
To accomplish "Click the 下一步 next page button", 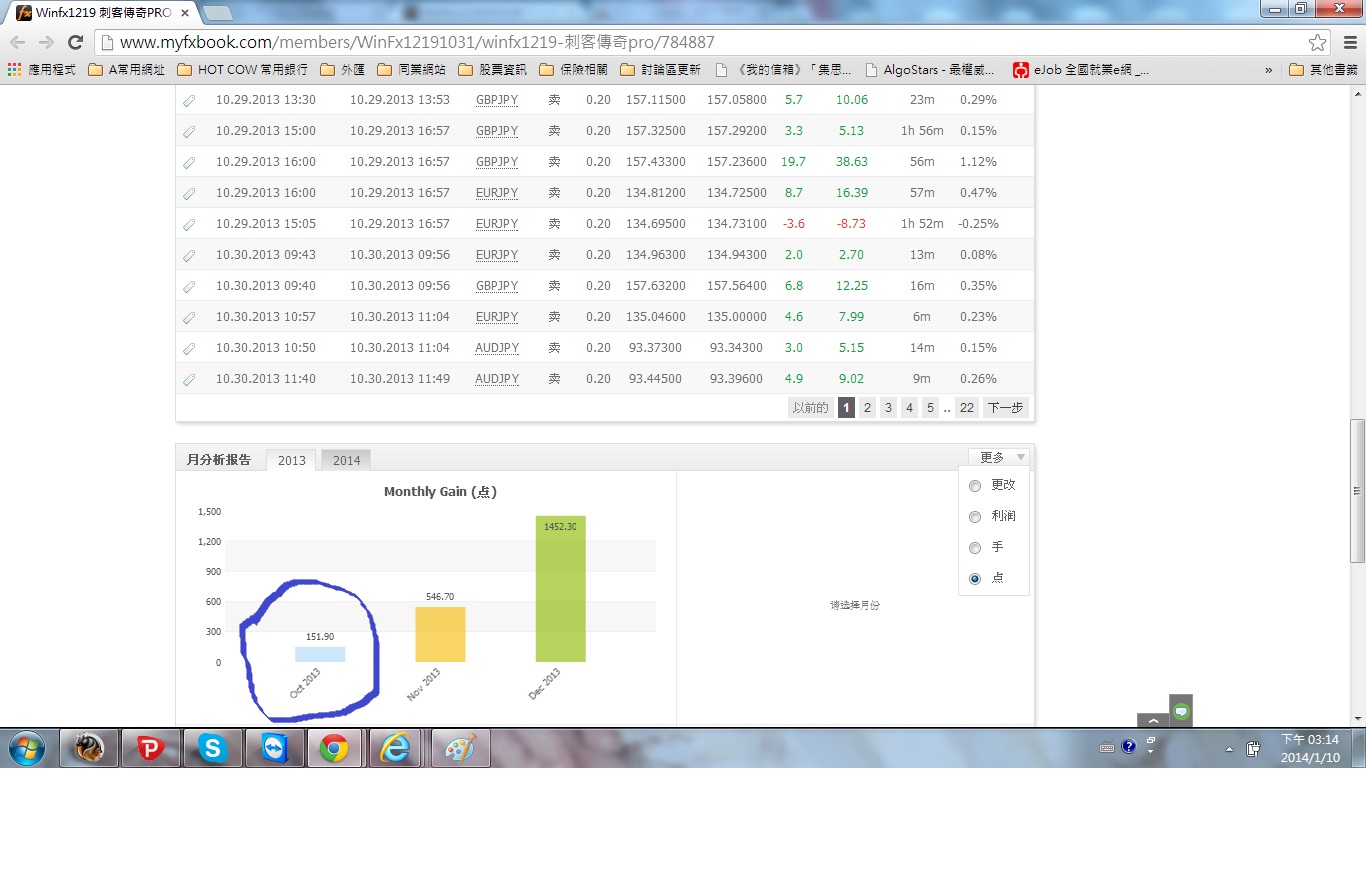I will (x=1005, y=408).
